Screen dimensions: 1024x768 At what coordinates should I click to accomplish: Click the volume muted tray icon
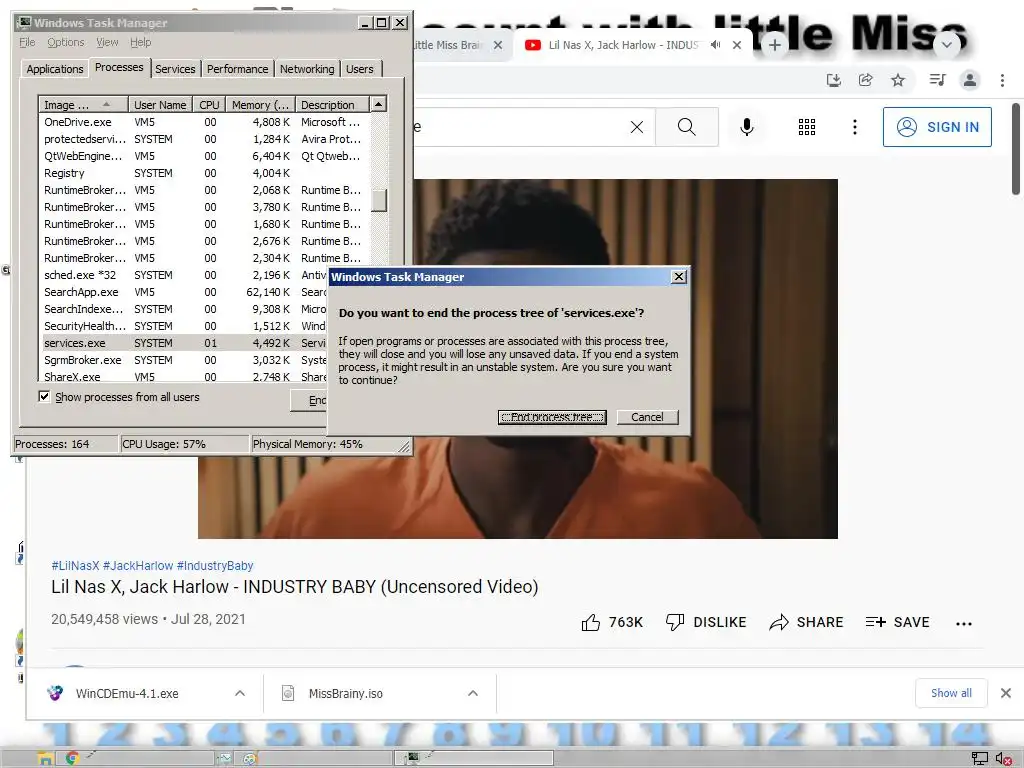(1004, 758)
